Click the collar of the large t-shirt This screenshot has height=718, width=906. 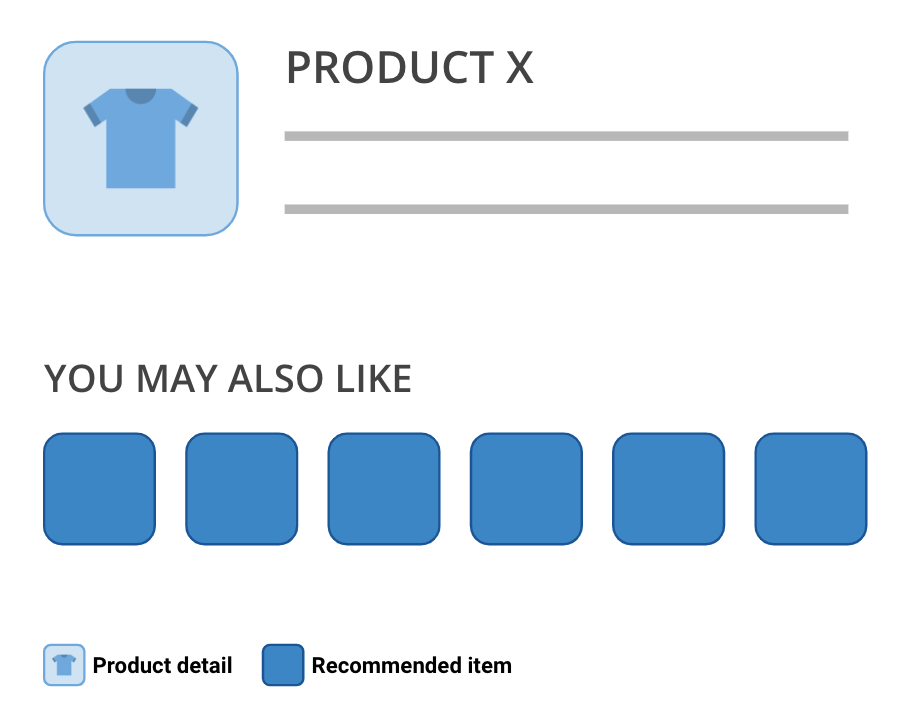(x=141, y=96)
